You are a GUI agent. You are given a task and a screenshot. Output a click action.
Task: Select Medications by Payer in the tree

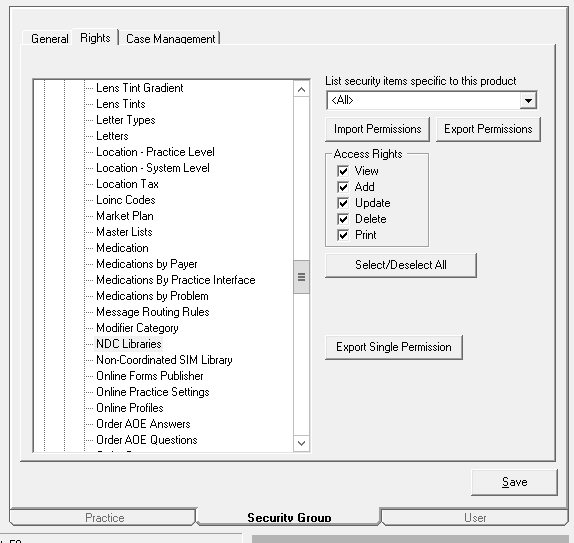147,264
